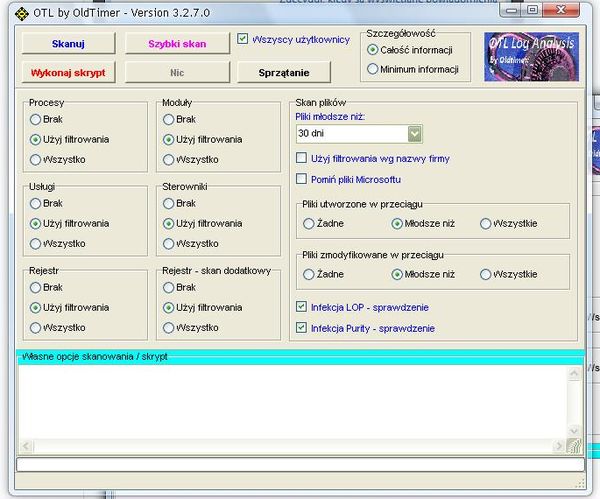Viewport: 600px width, 499px height.
Task: Click the greyed Nic button
Action: click(x=177, y=73)
